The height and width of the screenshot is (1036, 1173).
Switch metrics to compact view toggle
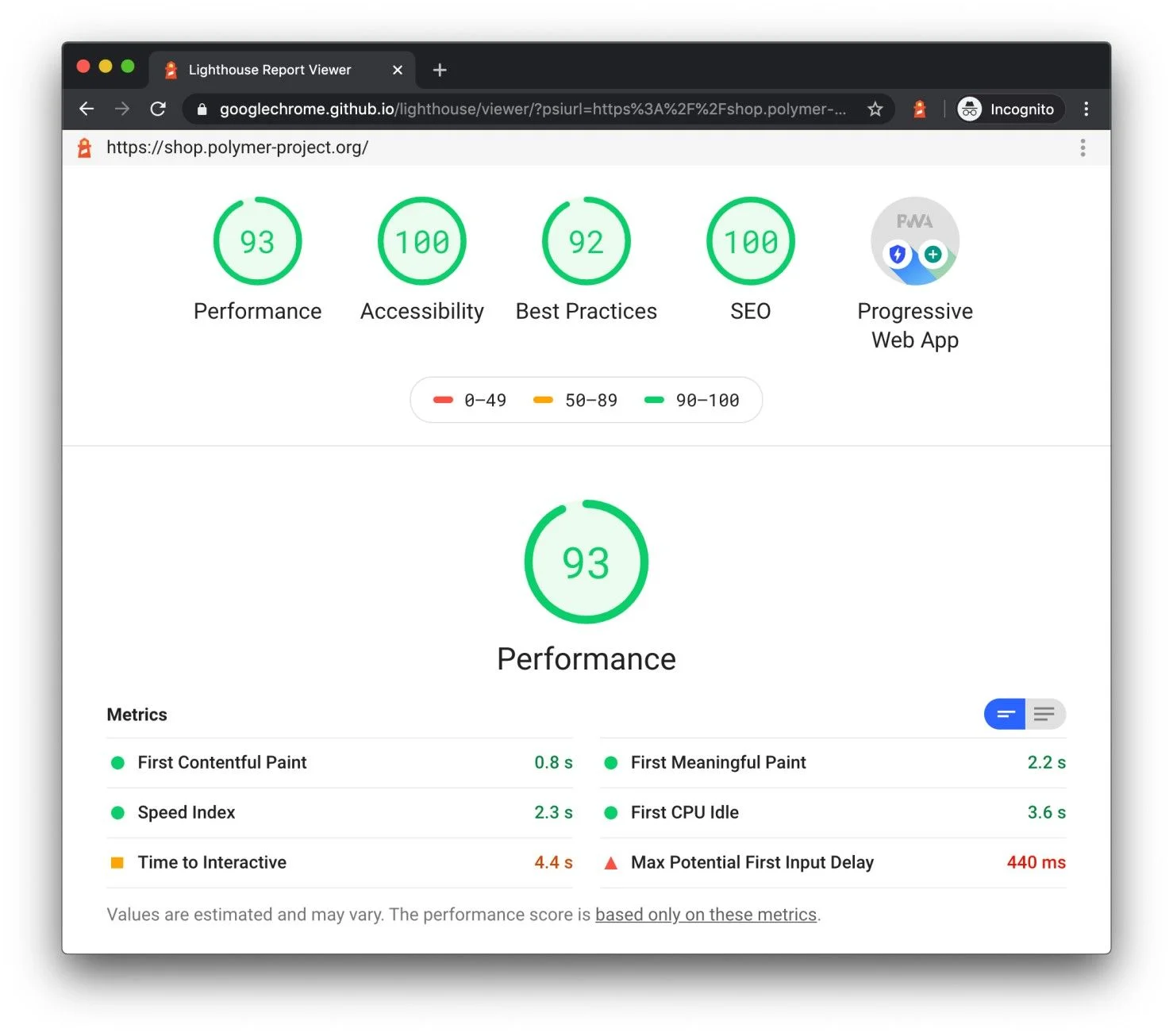1005,714
